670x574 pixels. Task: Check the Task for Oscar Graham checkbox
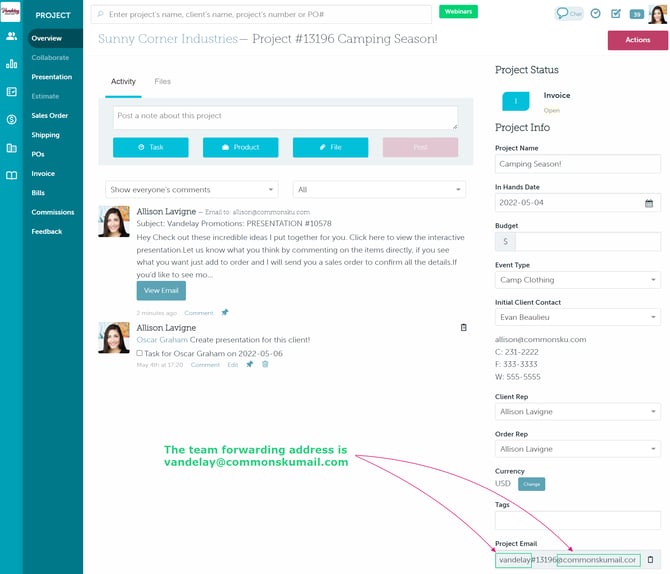pos(140,353)
